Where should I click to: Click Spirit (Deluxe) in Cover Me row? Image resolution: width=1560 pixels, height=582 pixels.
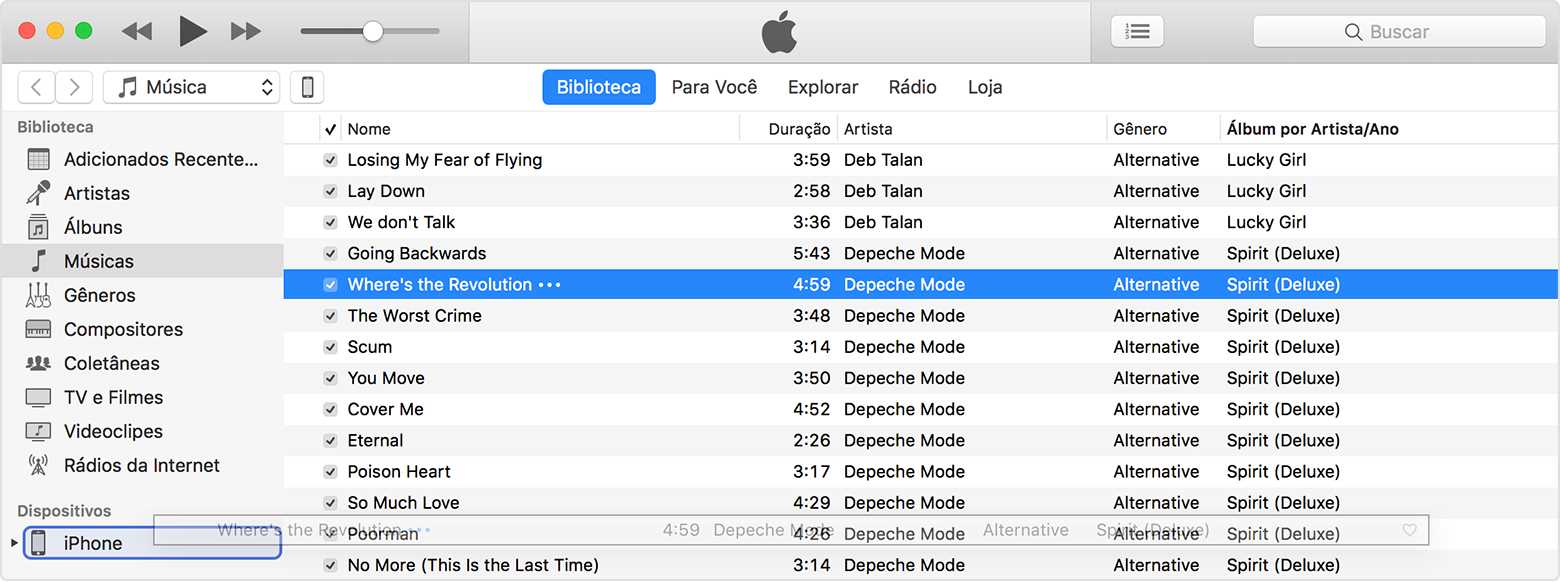point(1283,409)
